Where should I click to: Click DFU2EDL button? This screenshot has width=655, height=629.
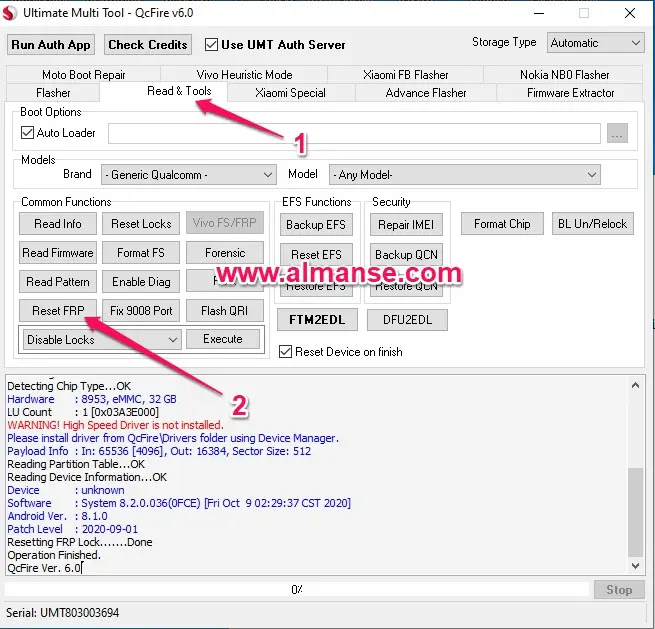click(x=407, y=320)
